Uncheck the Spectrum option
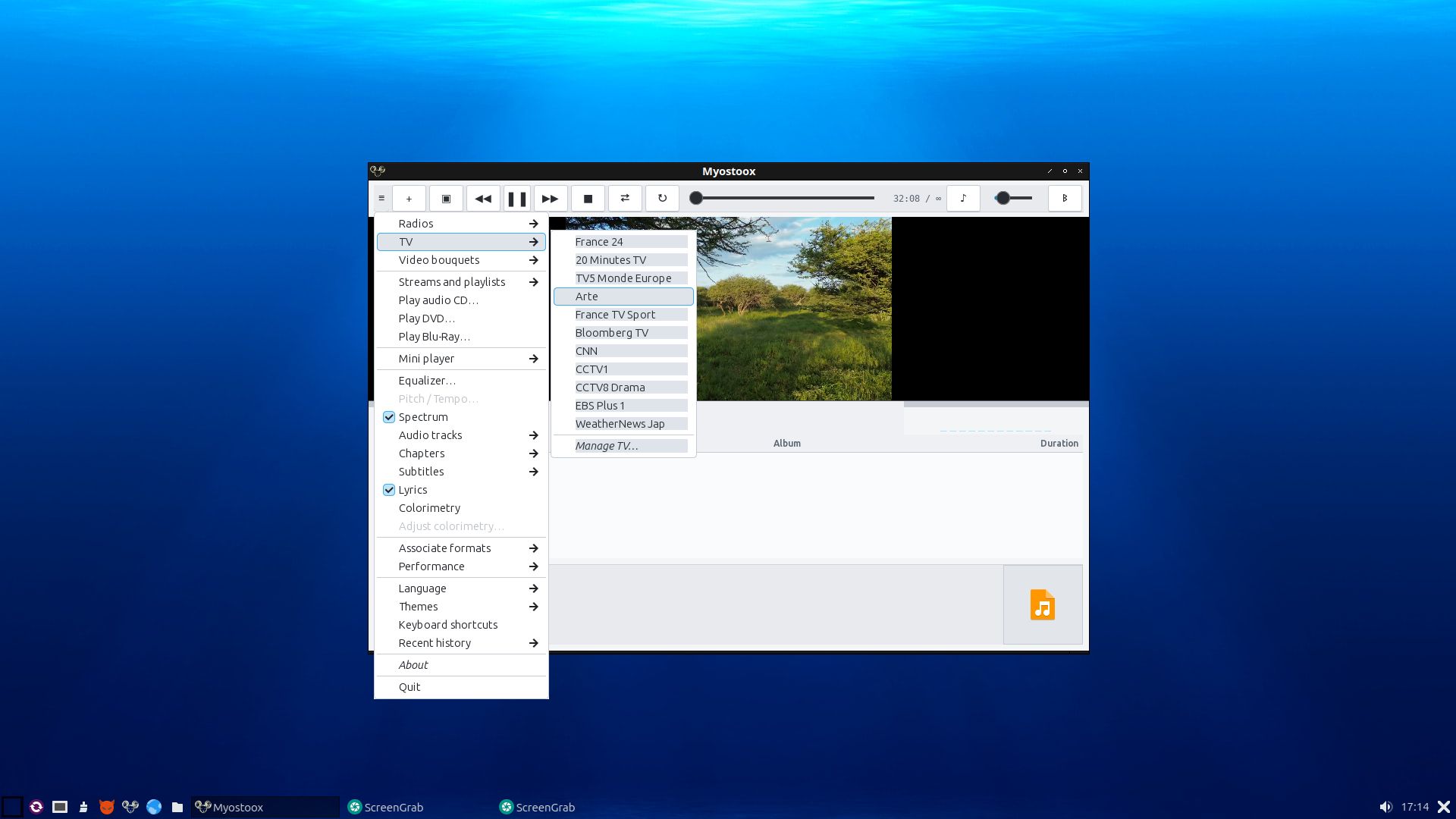Image resolution: width=1456 pixels, height=819 pixels. [x=389, y=417]
